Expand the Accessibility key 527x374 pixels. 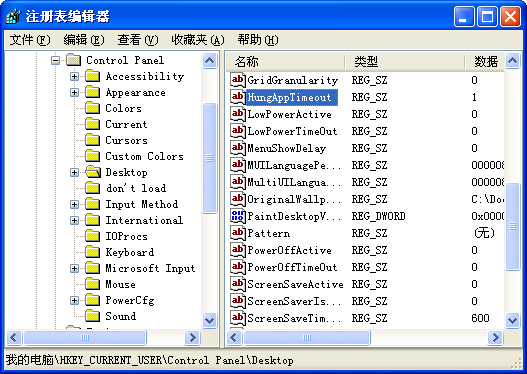74,76
